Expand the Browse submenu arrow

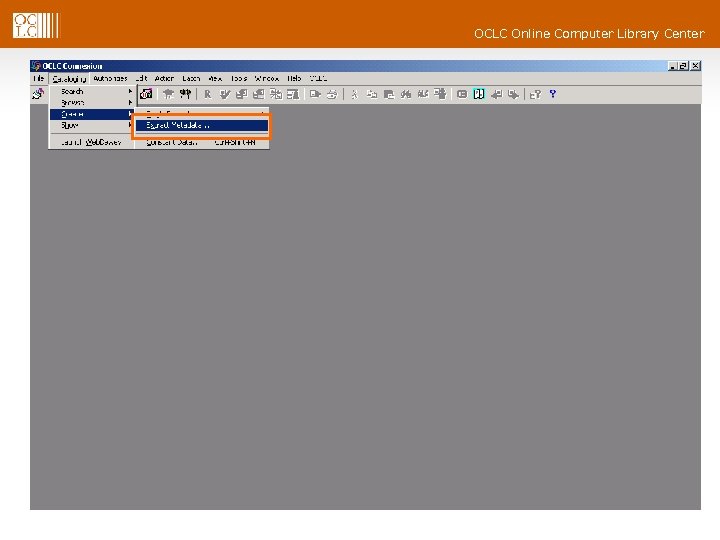(x=130, y=102)
